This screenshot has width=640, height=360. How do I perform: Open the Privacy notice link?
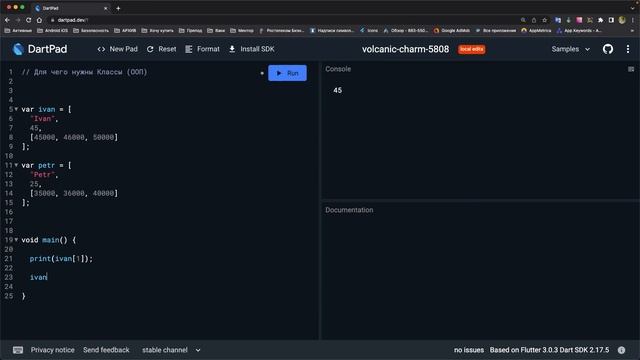pos(53,350)
